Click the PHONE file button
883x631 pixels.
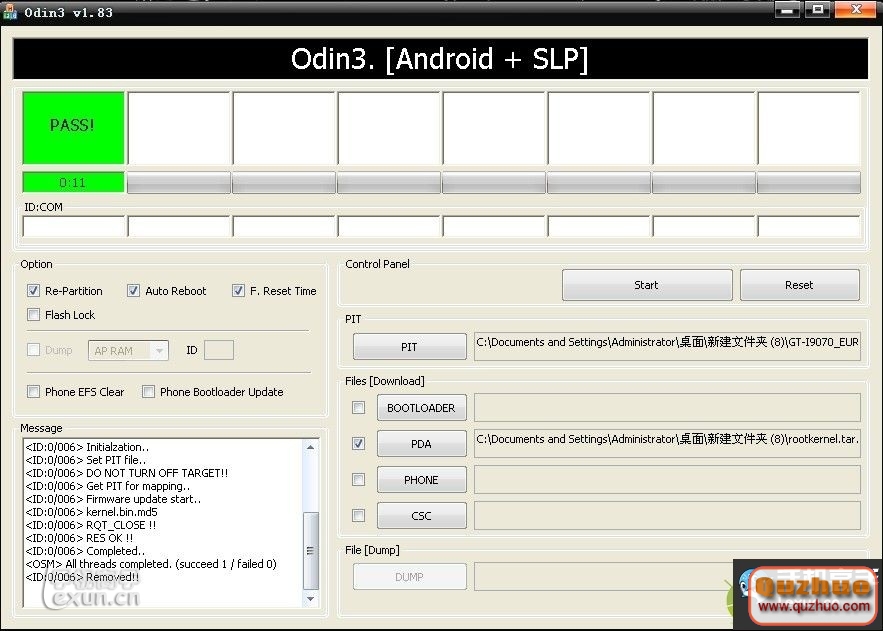(421, 480)
